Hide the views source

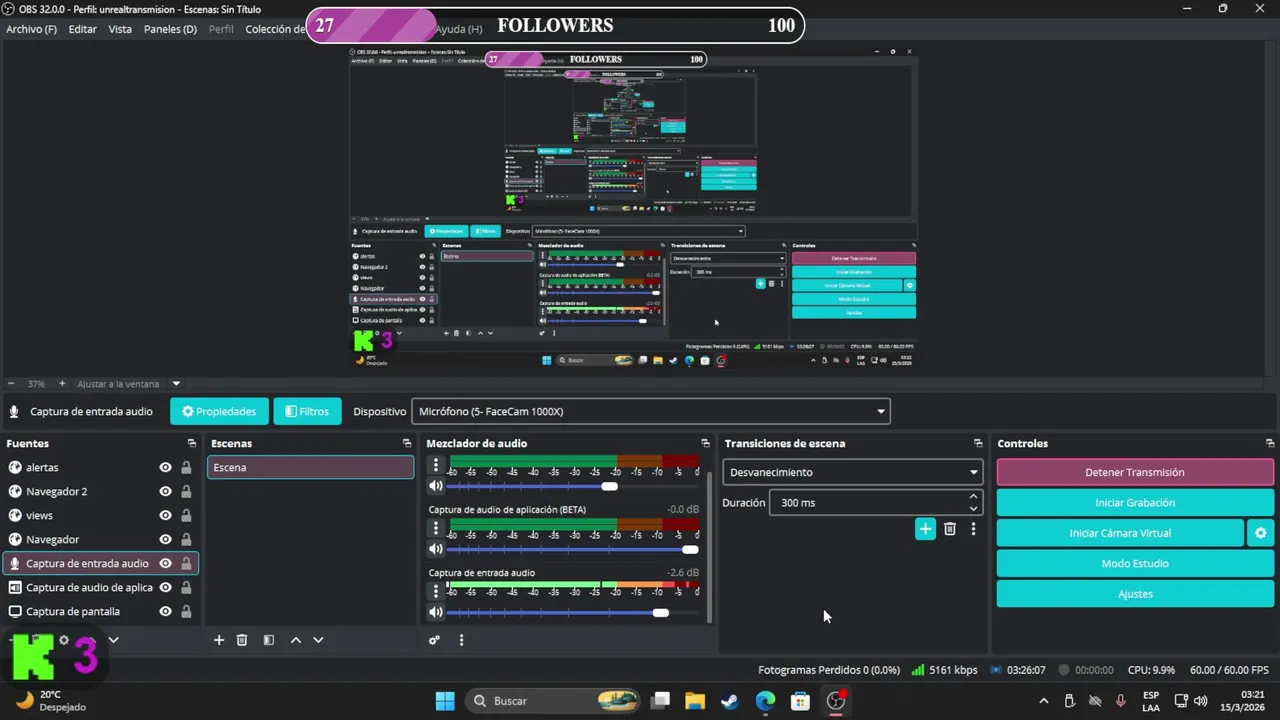pyautogui.click(x=165, y=515)
